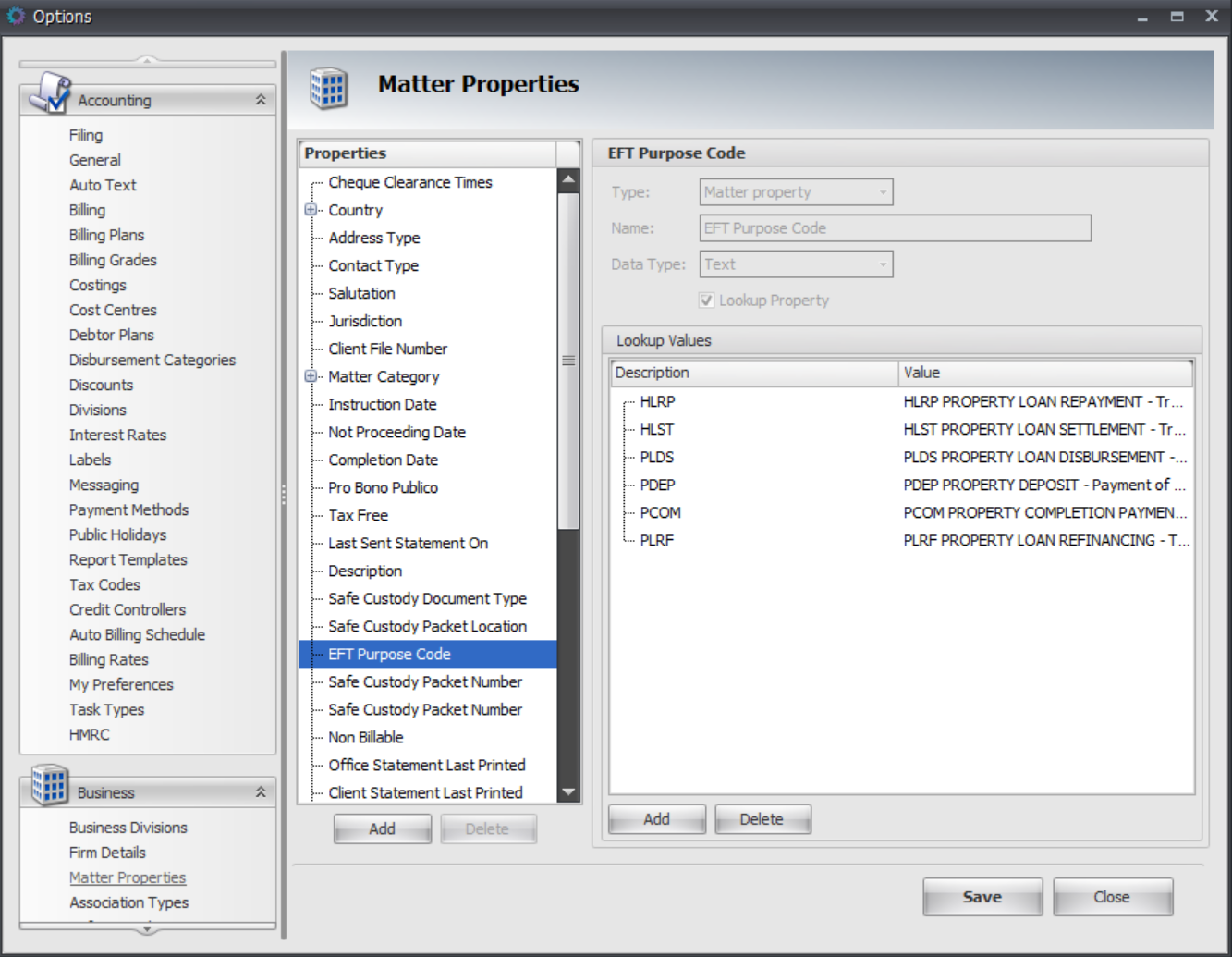The height and width of the screenshot is (957, 1232).
Task: Click Delete below the Properties list
Action: [488, 828]
